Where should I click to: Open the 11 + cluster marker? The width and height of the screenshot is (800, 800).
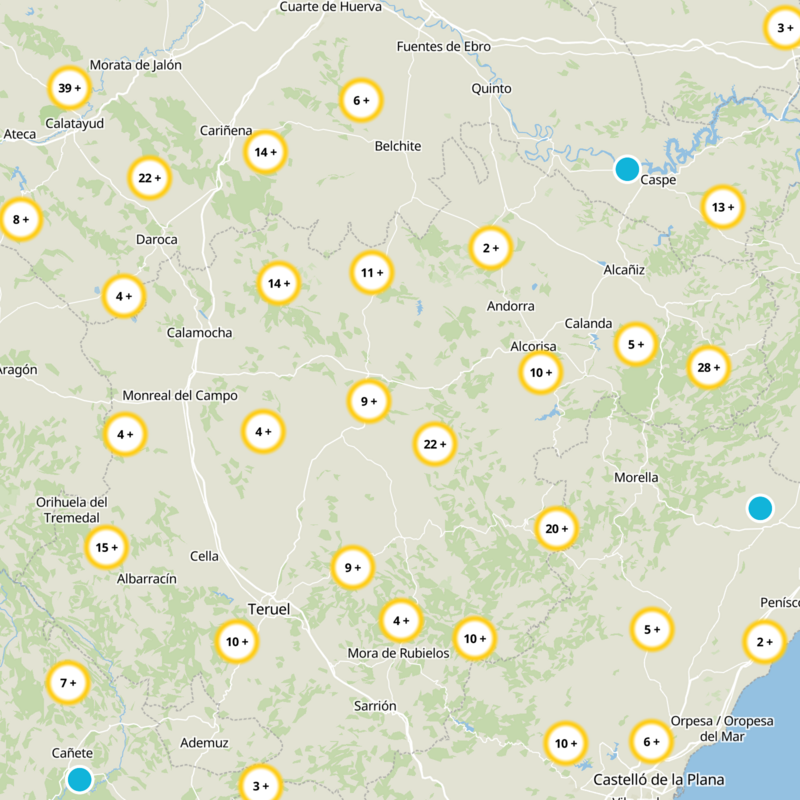(372, 272)
